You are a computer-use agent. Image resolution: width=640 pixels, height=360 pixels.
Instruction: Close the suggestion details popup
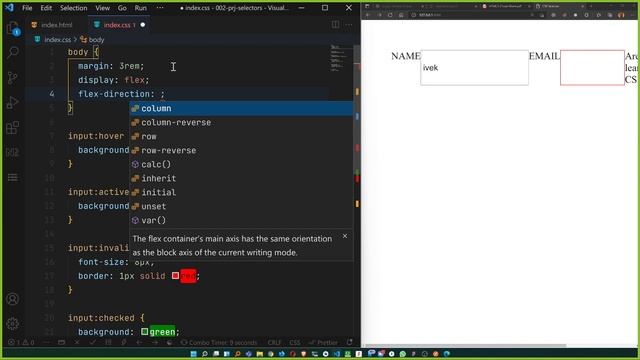point(345,236)
